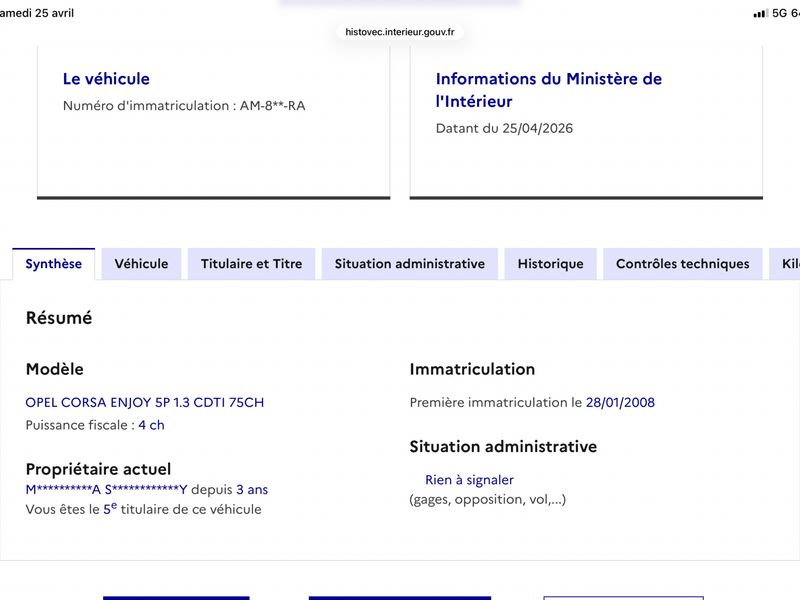Go to the Historique tab
Viewport: 800px width, 600px height.
pos(551,264)
